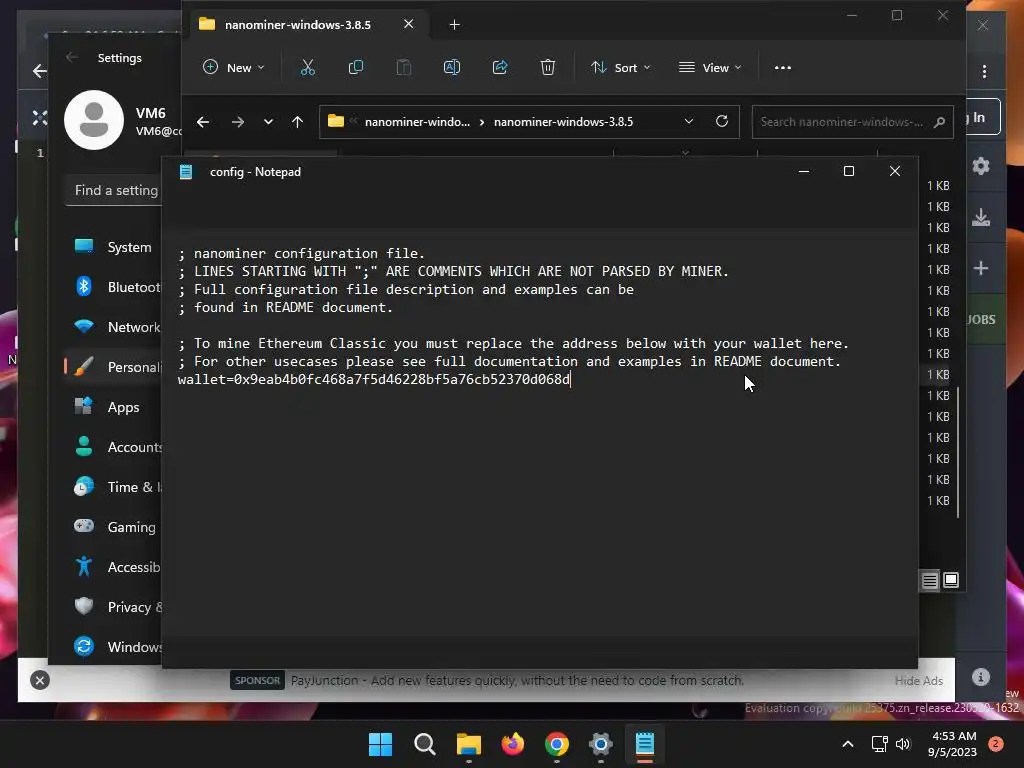Open the three-dot menu in background browser

click(x=984, y=71)
